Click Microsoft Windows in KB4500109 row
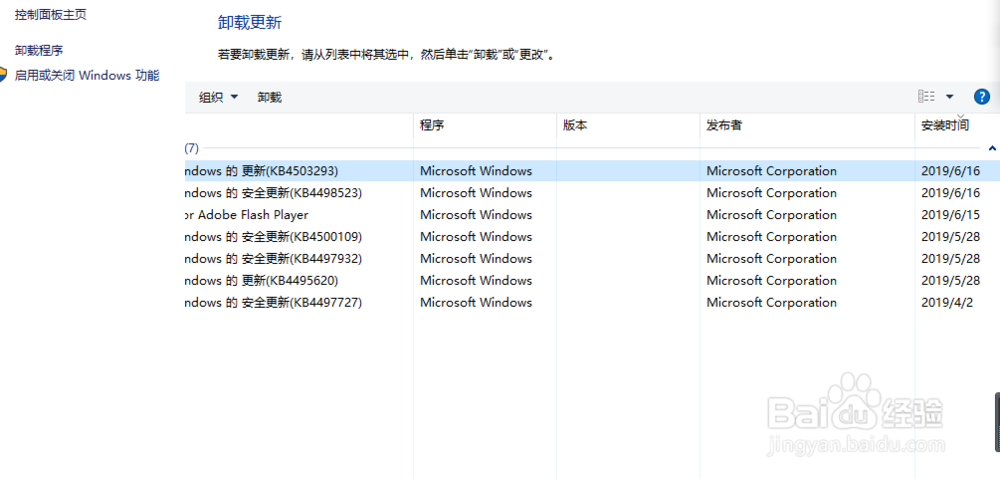 476,237
